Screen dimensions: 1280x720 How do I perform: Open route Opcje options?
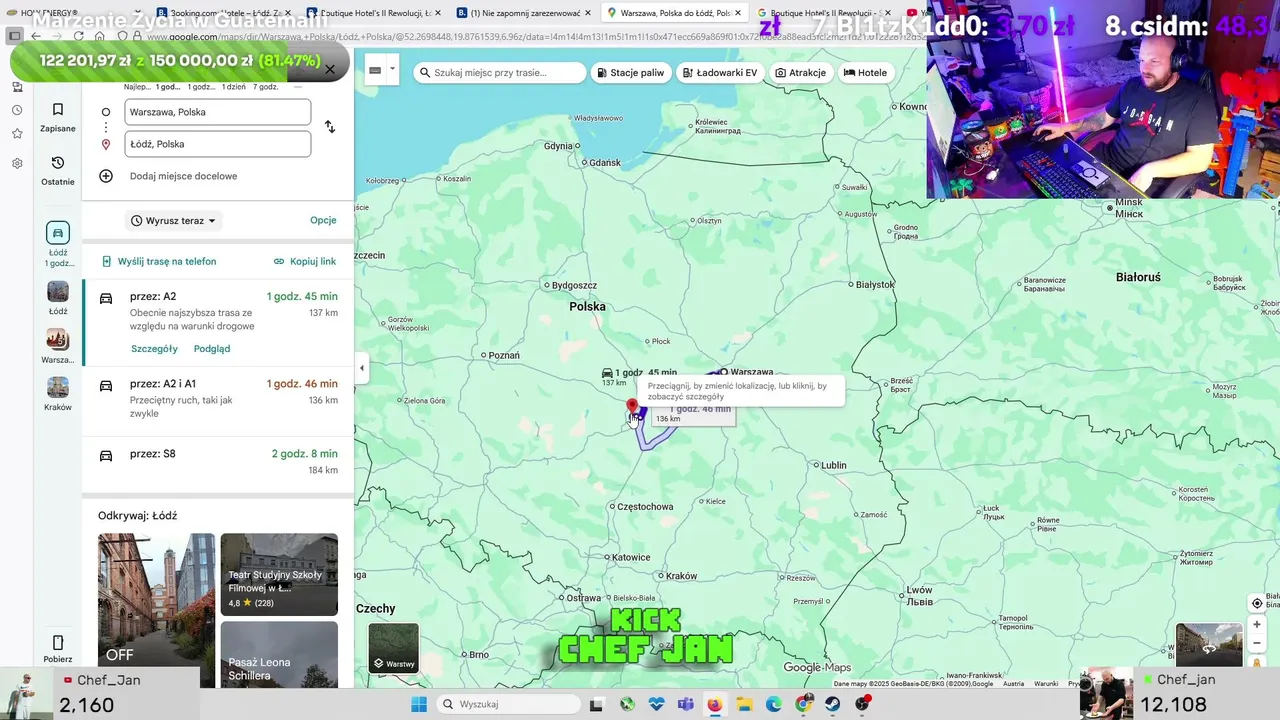point(323,220)
